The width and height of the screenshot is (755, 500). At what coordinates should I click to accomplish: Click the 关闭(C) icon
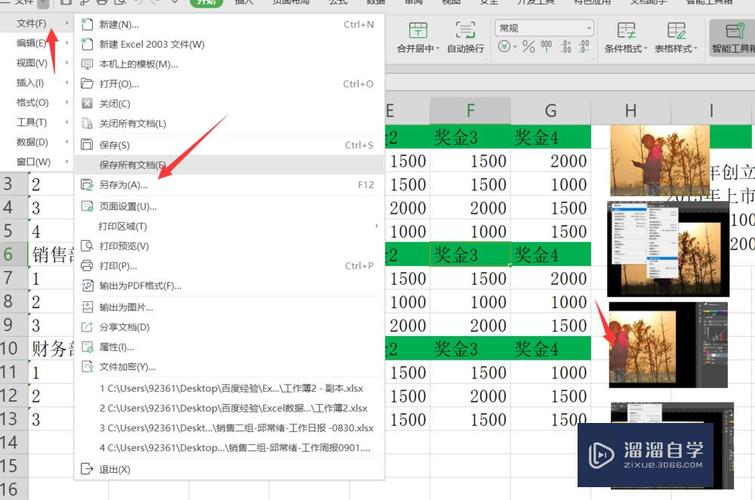(x=87, y=104)
